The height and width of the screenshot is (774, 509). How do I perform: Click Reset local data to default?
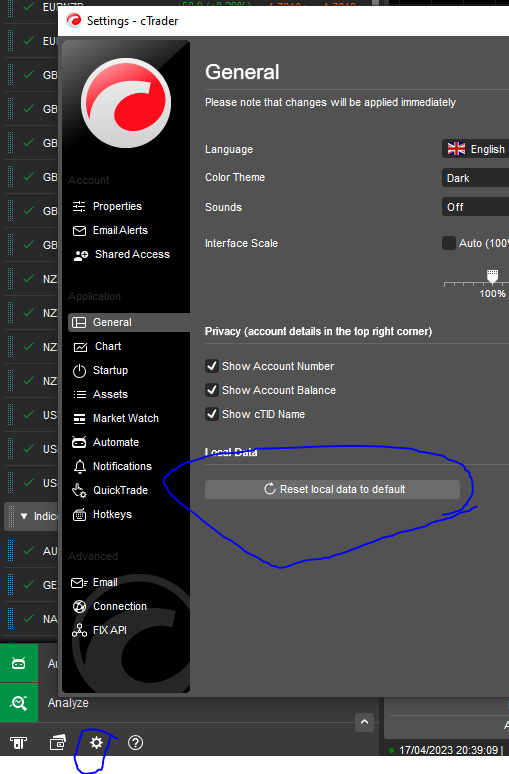pos(332,489)
